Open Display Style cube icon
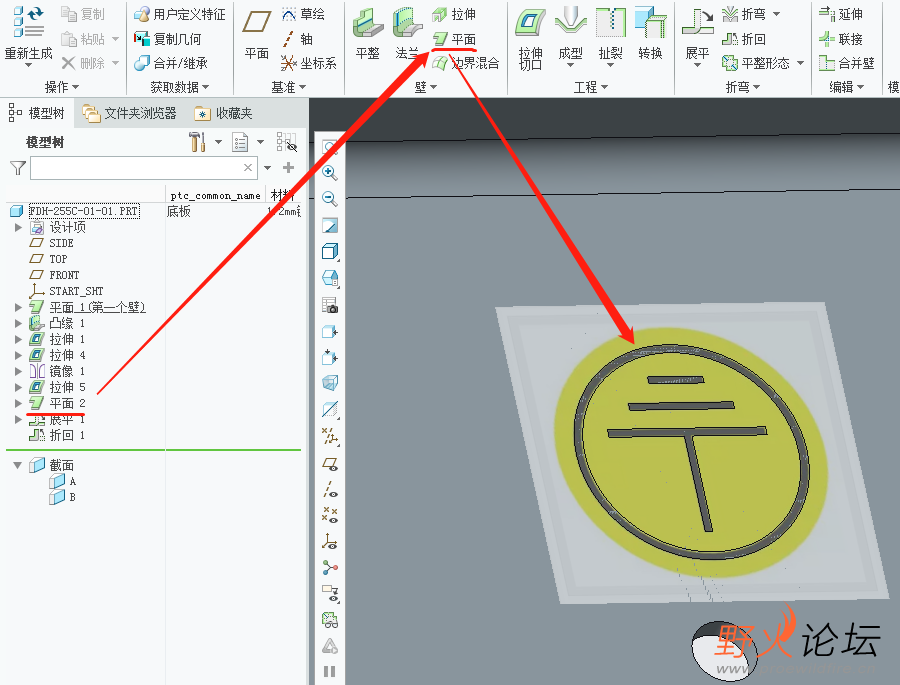The height and width of the screenshot is (685, 900). pyautogui.click(x=329, y=251)
